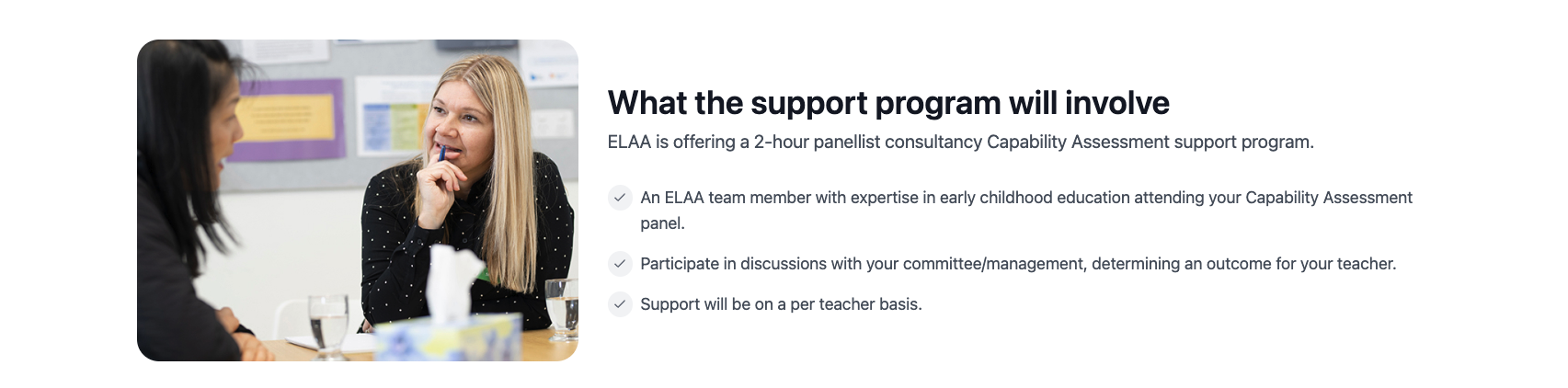Click the dark-haired woman in the photo
The image size is (1568, 388).
click(x=184, y=202)
